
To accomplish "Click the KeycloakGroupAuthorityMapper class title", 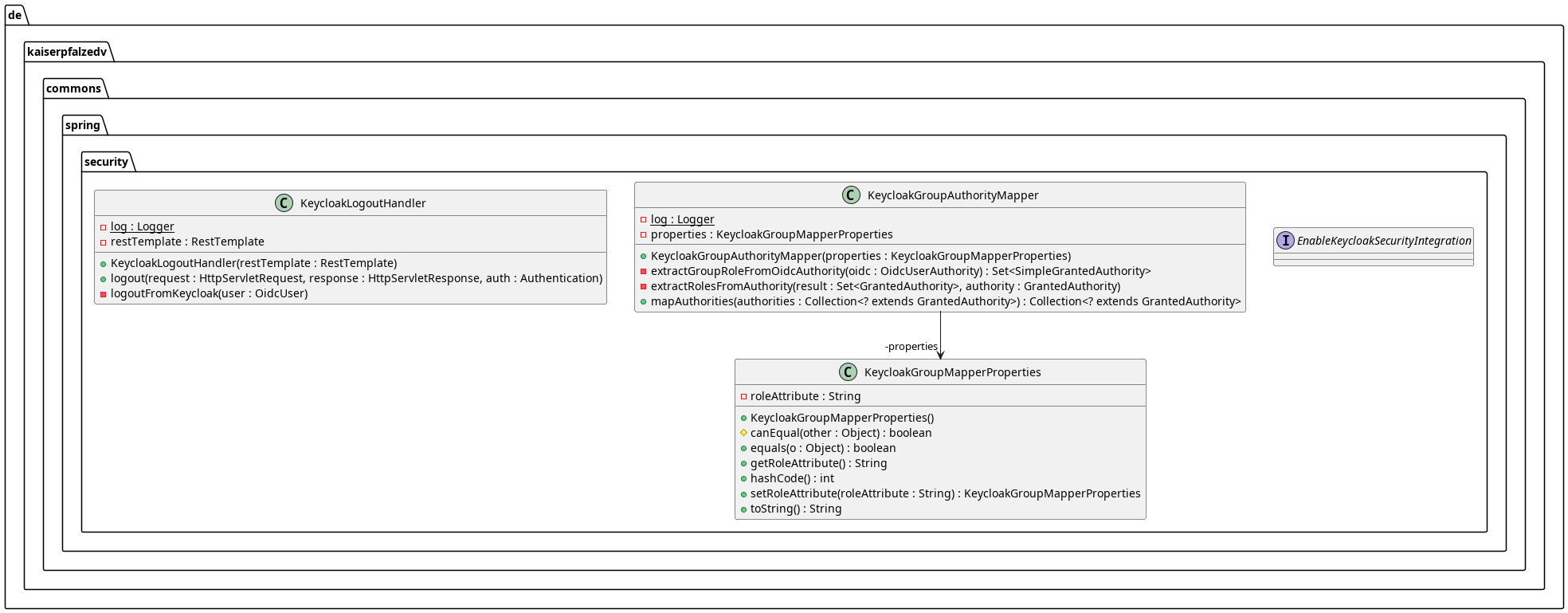I will point(953,195).
